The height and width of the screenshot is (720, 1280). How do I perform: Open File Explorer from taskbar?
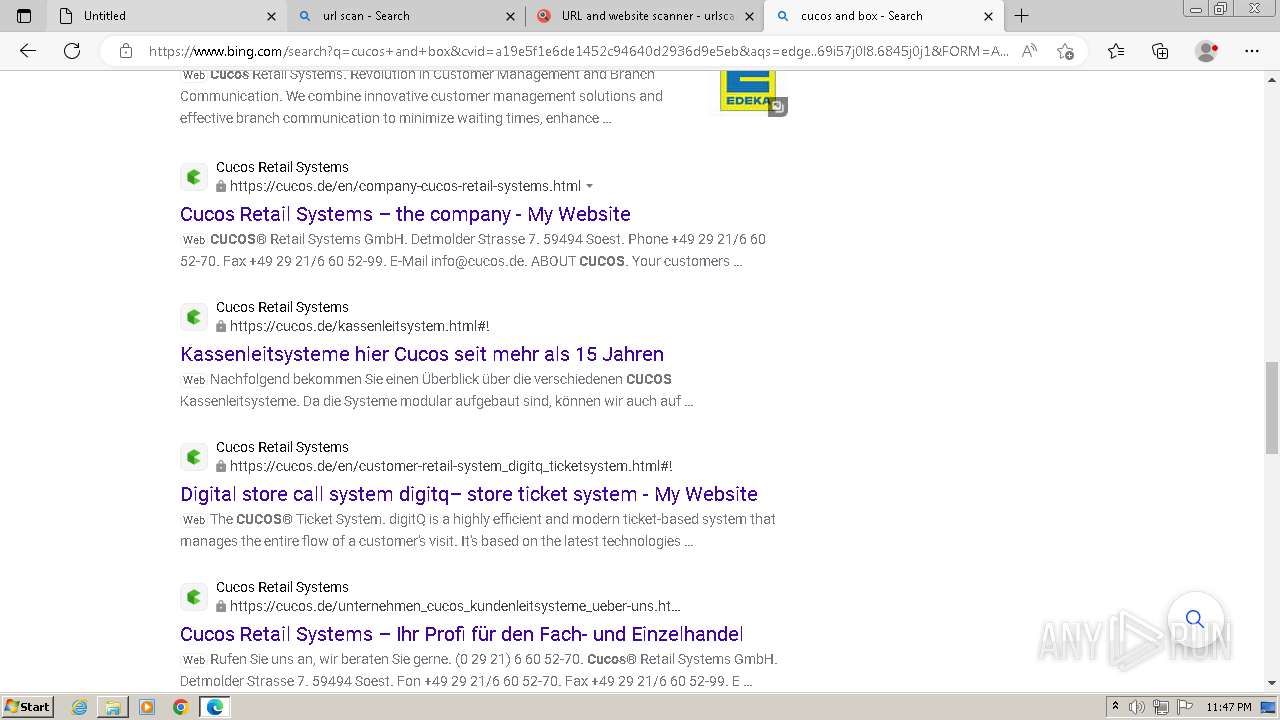pyautogui.click(x=113, y=707)
